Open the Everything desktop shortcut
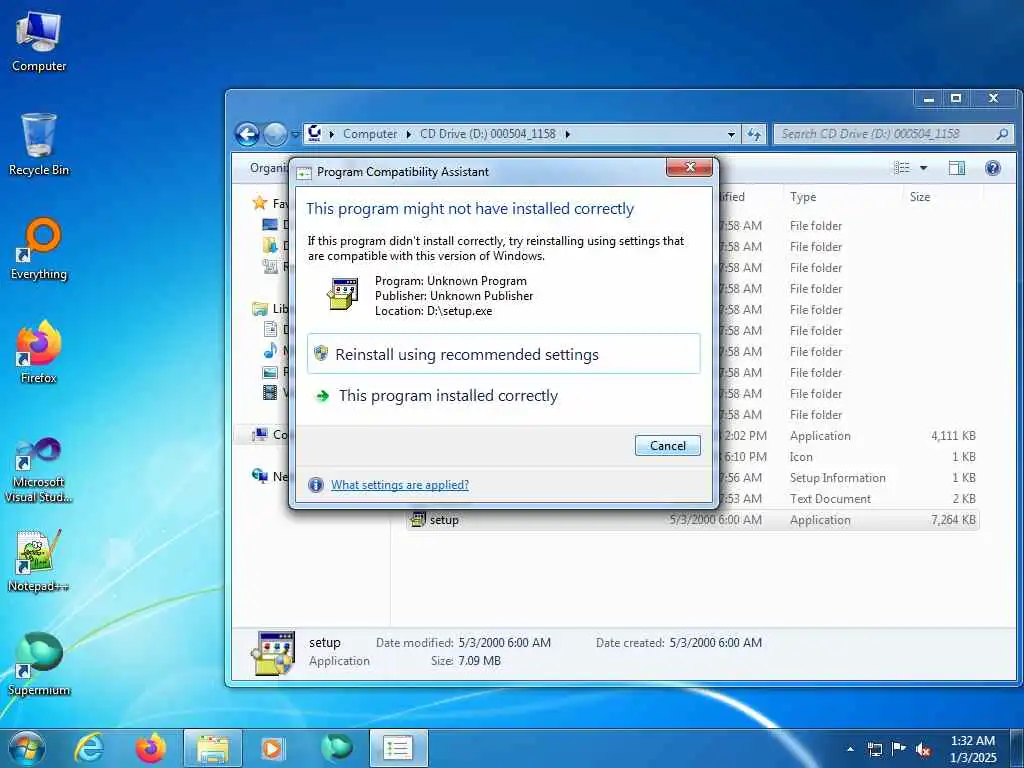The height and width of the screenshot is (768, 1024). click(x=39, y=248)
